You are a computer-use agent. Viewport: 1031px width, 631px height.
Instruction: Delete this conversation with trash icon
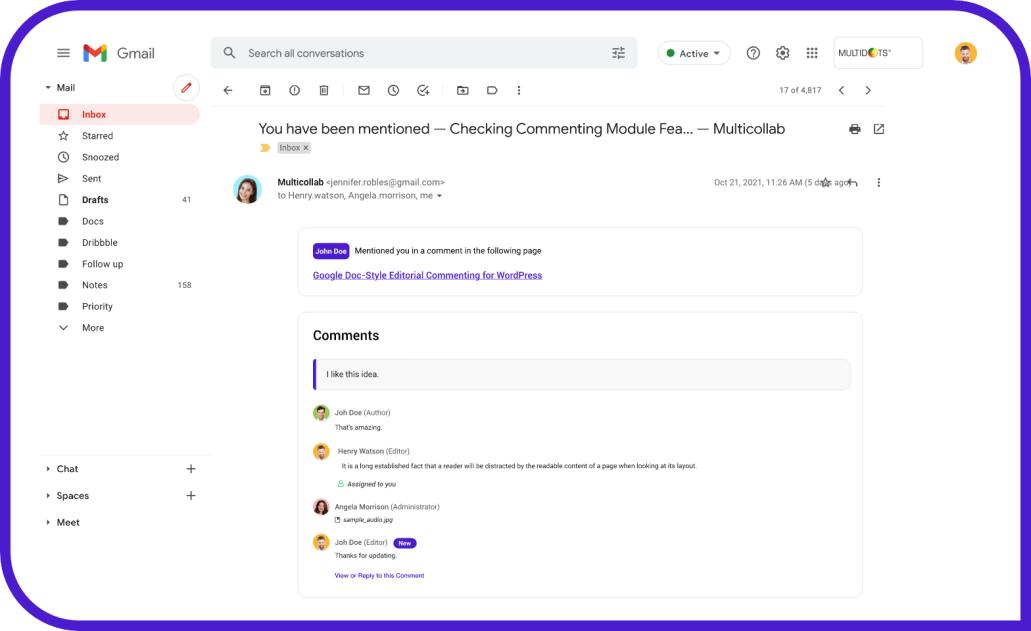[x=324, y=91]
